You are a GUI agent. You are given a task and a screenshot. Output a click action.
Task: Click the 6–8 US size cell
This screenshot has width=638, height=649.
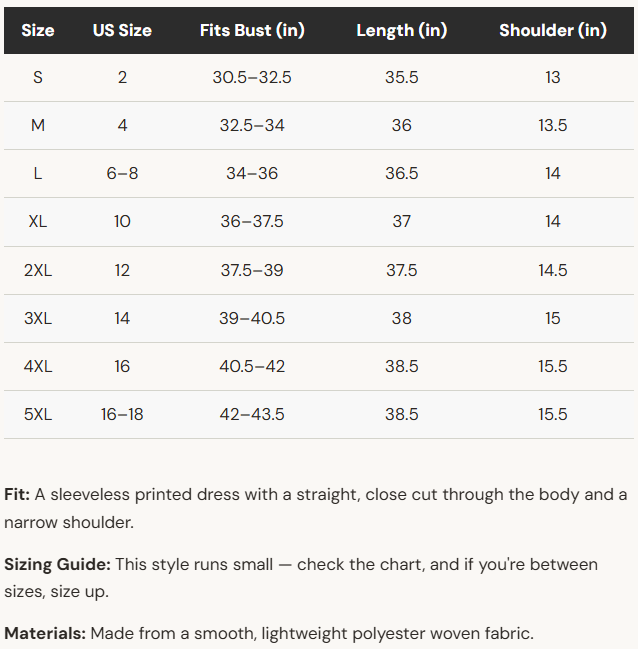122,173
